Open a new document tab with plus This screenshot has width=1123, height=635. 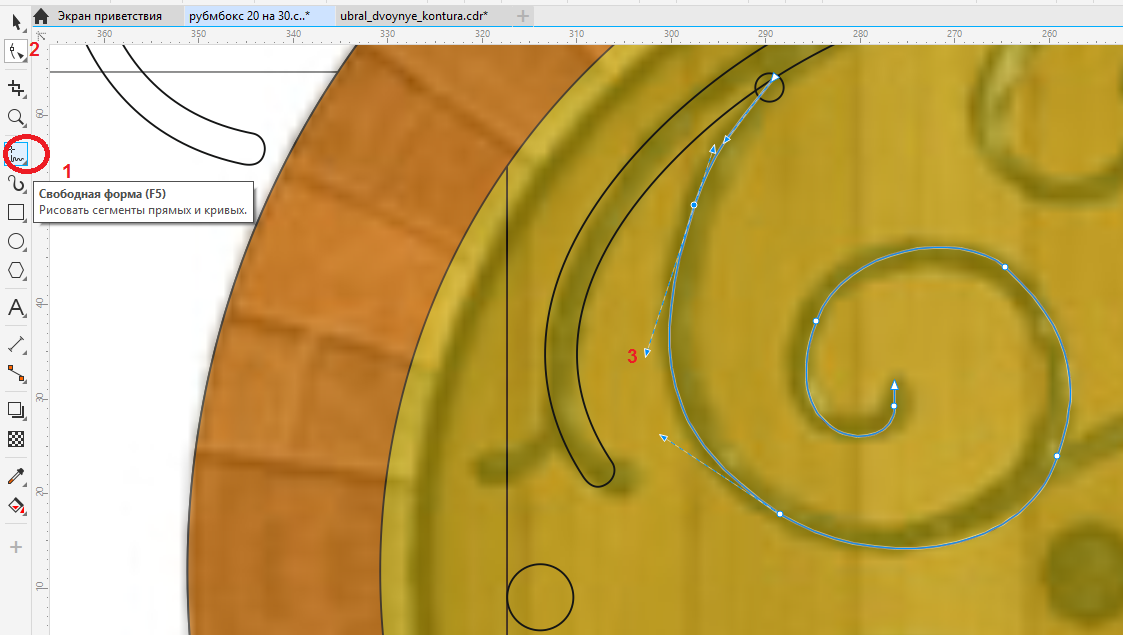(523, 16)
